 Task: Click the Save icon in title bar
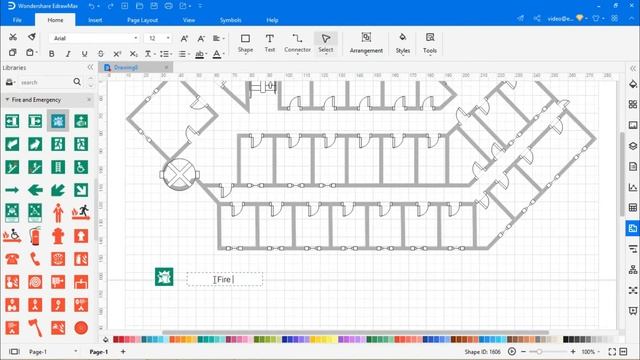coord(154,6)
